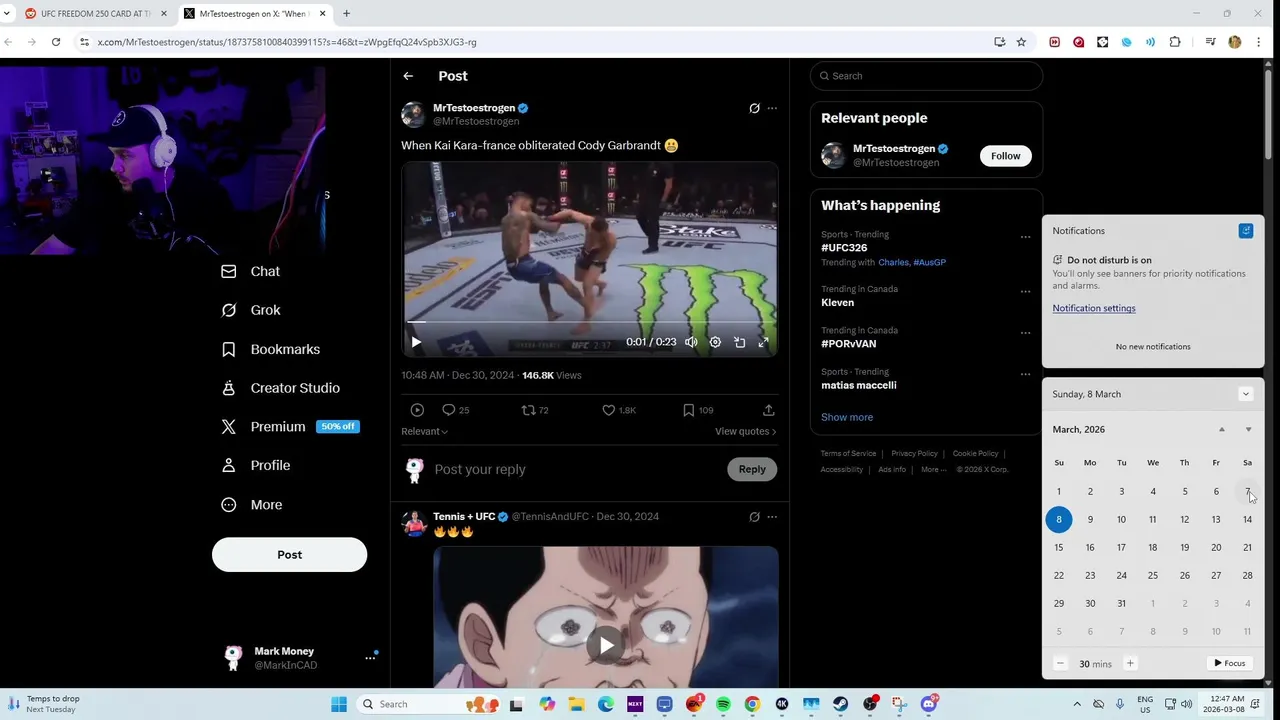Show hidden system tray icons
1280x720 pixels.
(1077, 704)
